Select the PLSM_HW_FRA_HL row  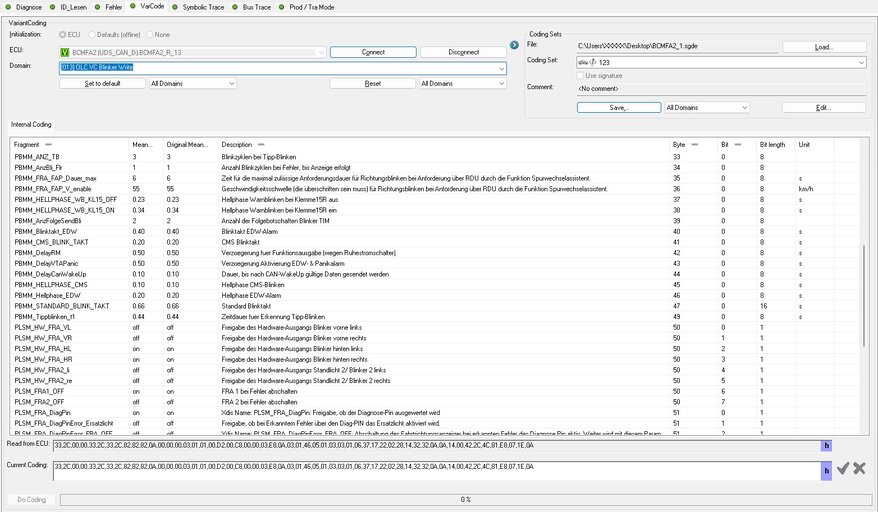(x=435, y=348)
